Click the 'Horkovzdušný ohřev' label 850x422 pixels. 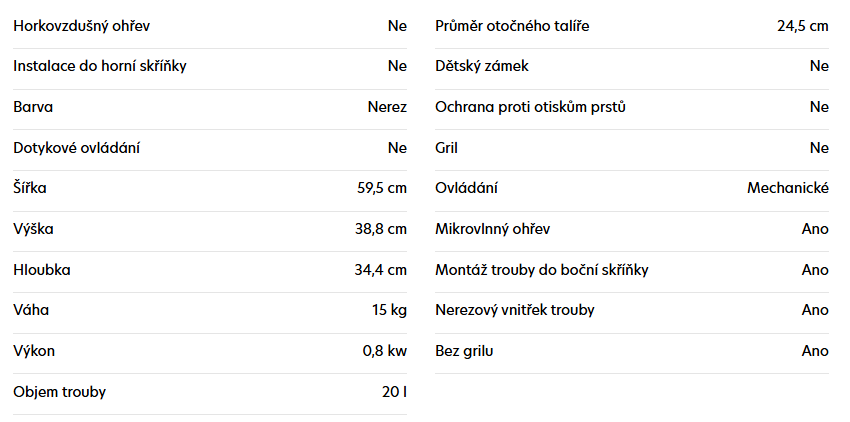82,26
